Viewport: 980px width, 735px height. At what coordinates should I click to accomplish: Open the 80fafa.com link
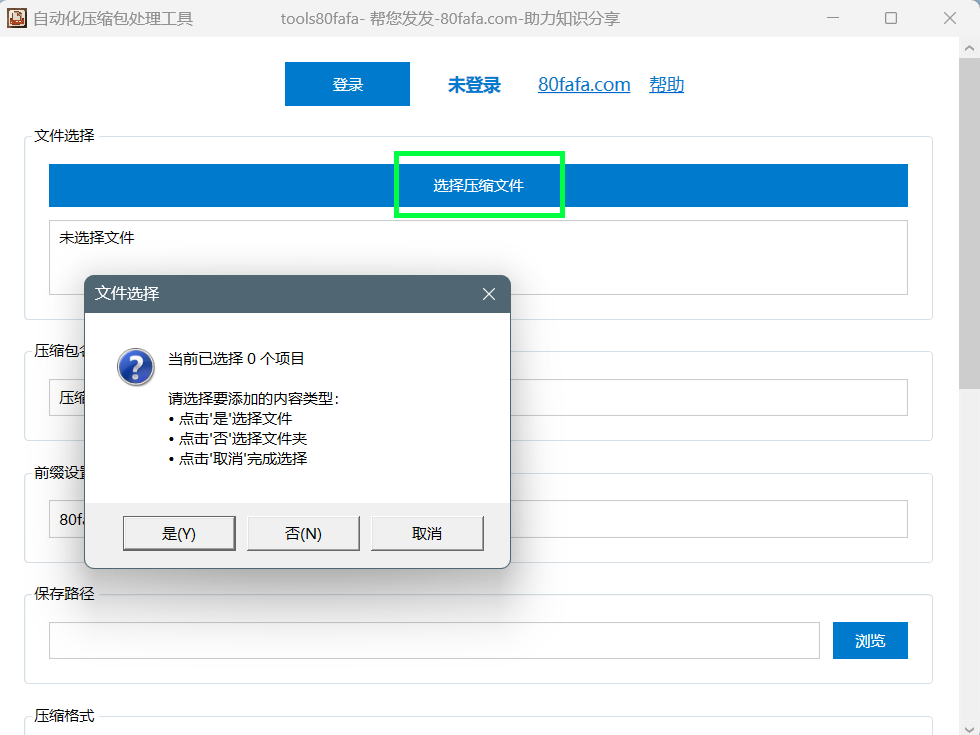(584, 85)
